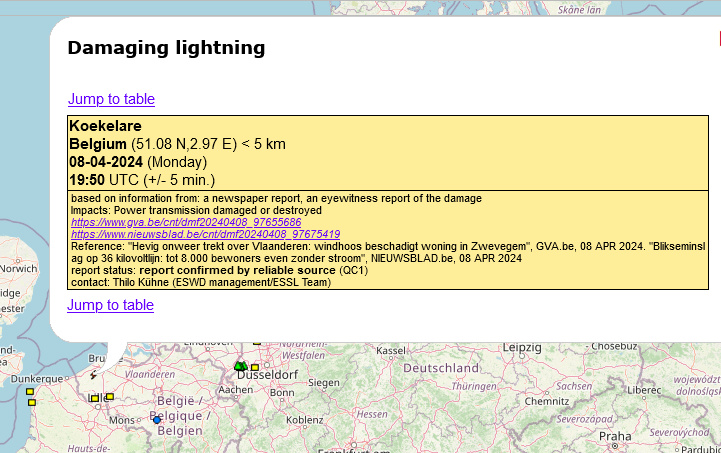Click the time "19:50 UTC"
This screenshot has width=721, height=453.
coord(104,180)
